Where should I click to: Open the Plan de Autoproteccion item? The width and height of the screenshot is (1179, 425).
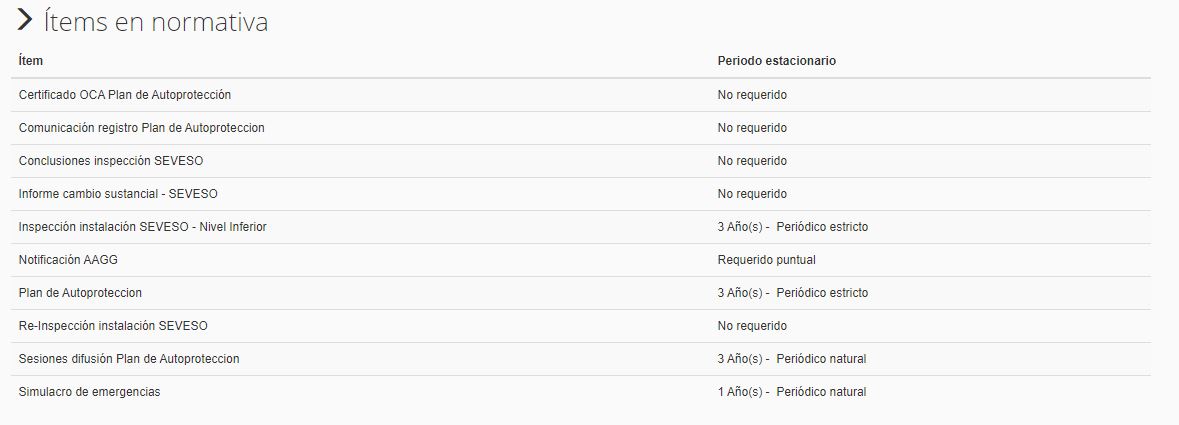point(80,293)
